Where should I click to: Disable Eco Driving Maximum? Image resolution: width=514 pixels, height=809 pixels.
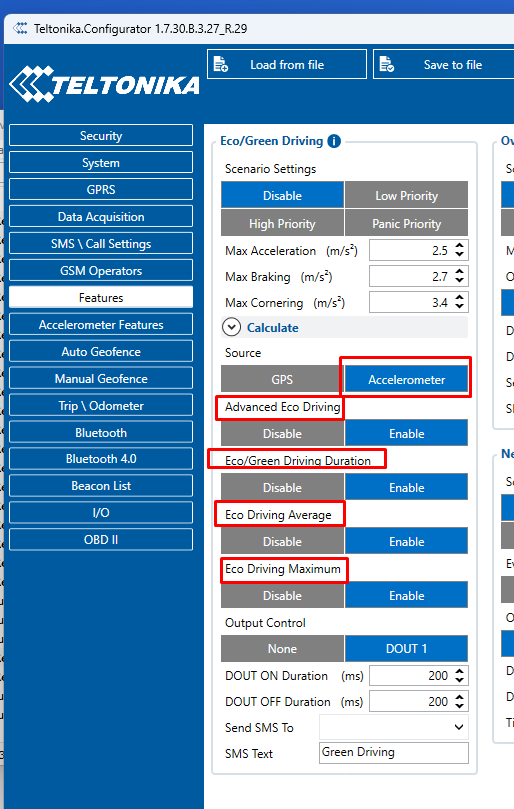[x=282, y=595]
